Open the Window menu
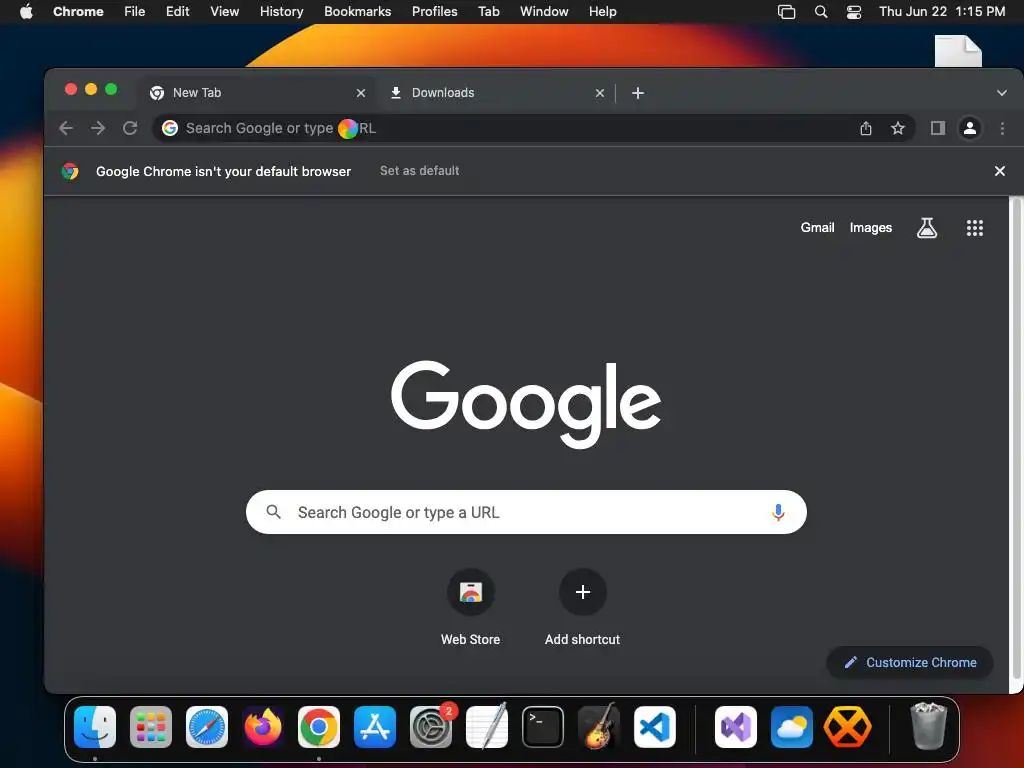Image resolution: width=1024 pixels, height=768 pixels. point(544,11)
